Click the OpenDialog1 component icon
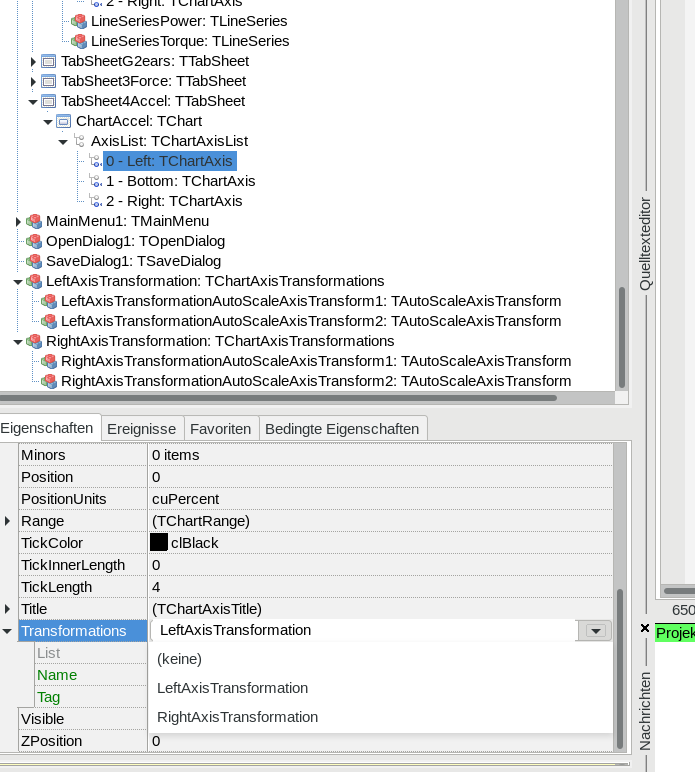Viewport: 695px width, 772px height. [34, 241]
